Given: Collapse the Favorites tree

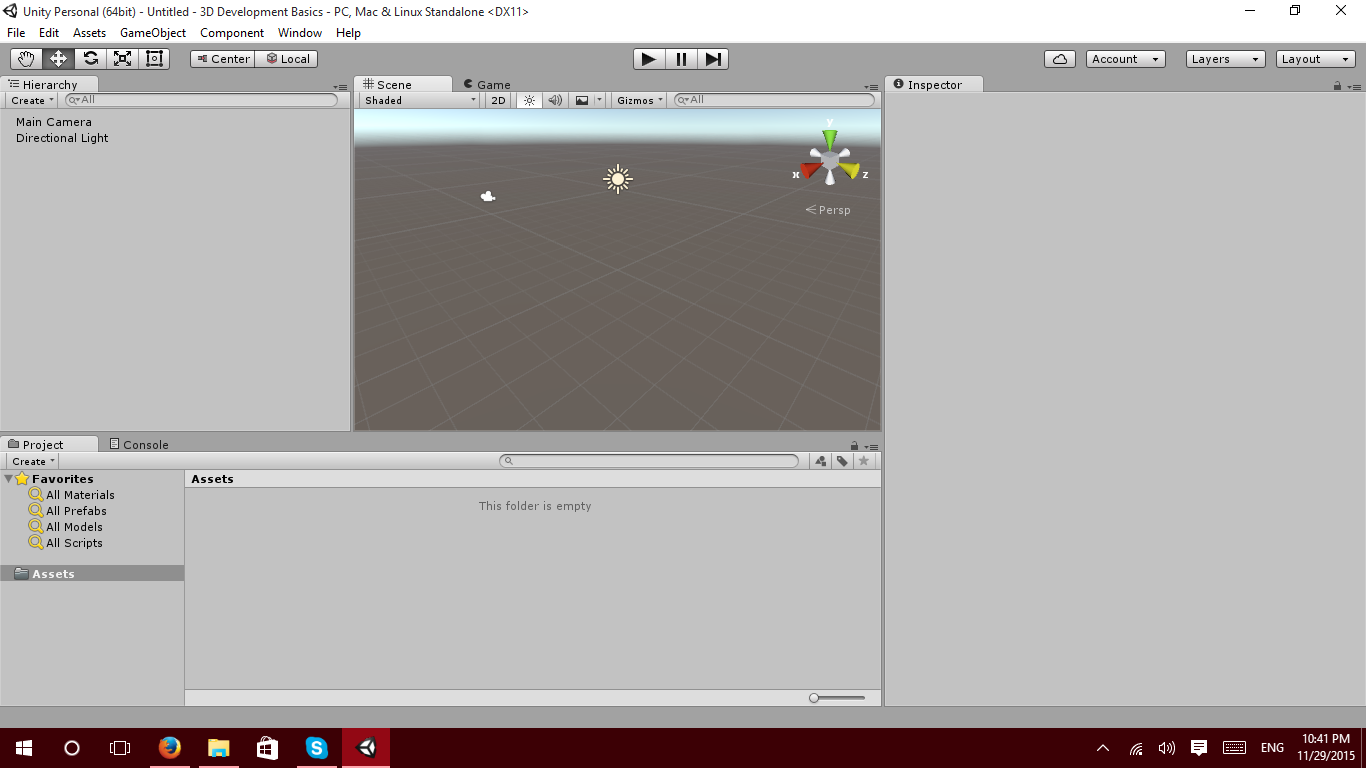Looking at the screenshot, I should [8, 479].
